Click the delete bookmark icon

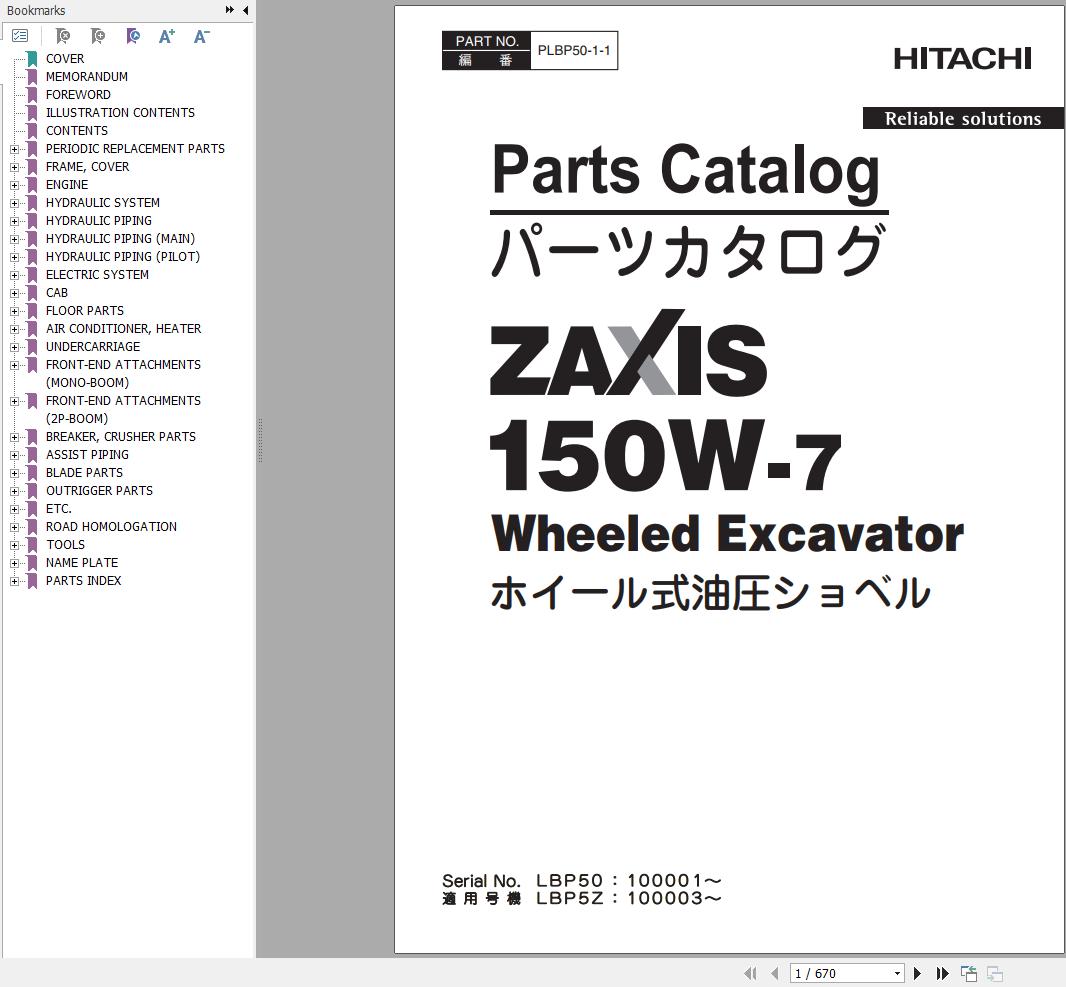(x=63, y=36)
